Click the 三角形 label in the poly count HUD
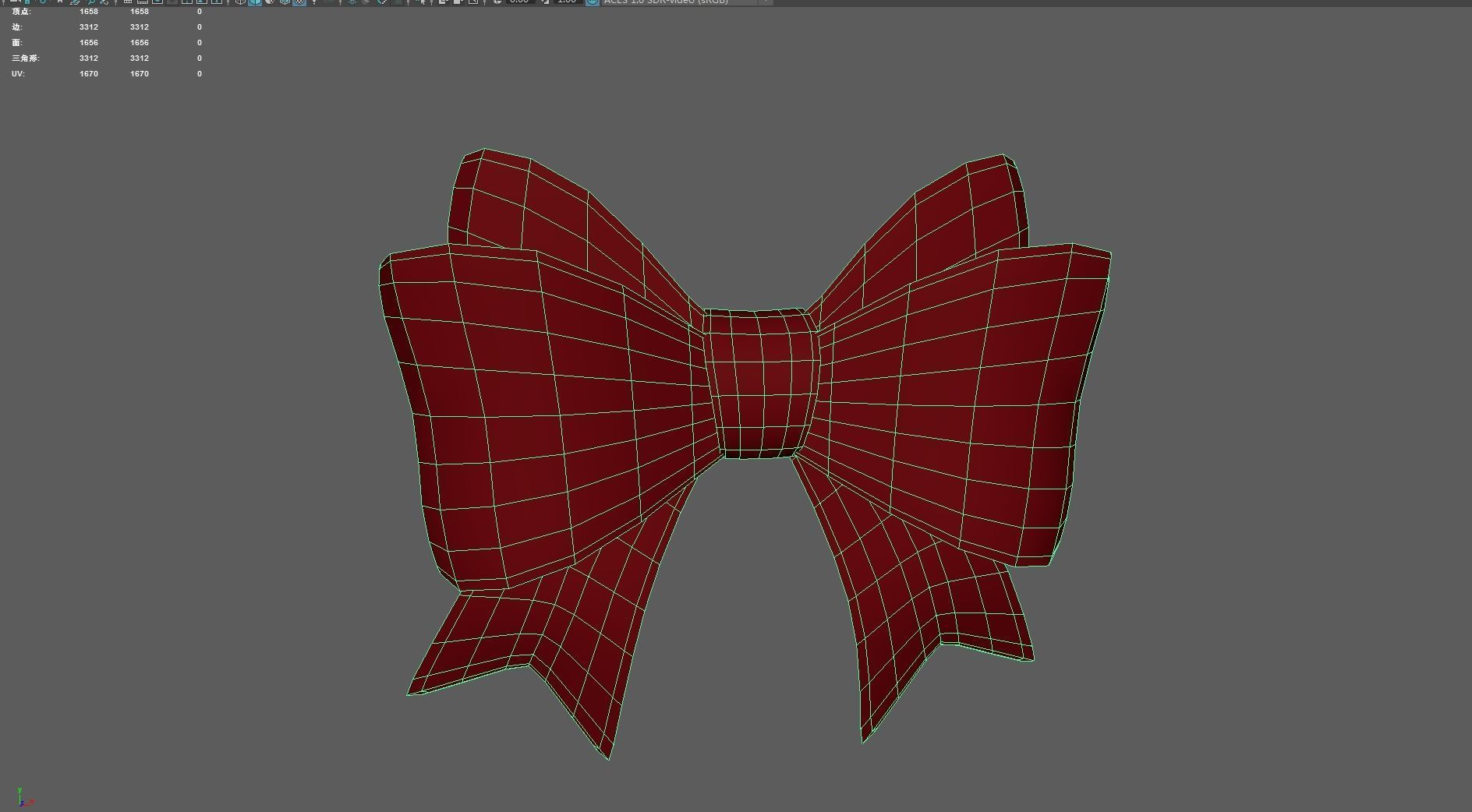 tap(25, 58)
